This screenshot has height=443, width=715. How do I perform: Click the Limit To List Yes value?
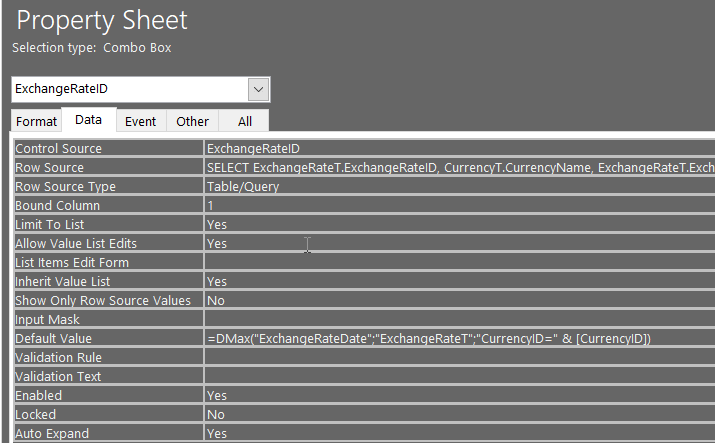click(x=459, y=224)
